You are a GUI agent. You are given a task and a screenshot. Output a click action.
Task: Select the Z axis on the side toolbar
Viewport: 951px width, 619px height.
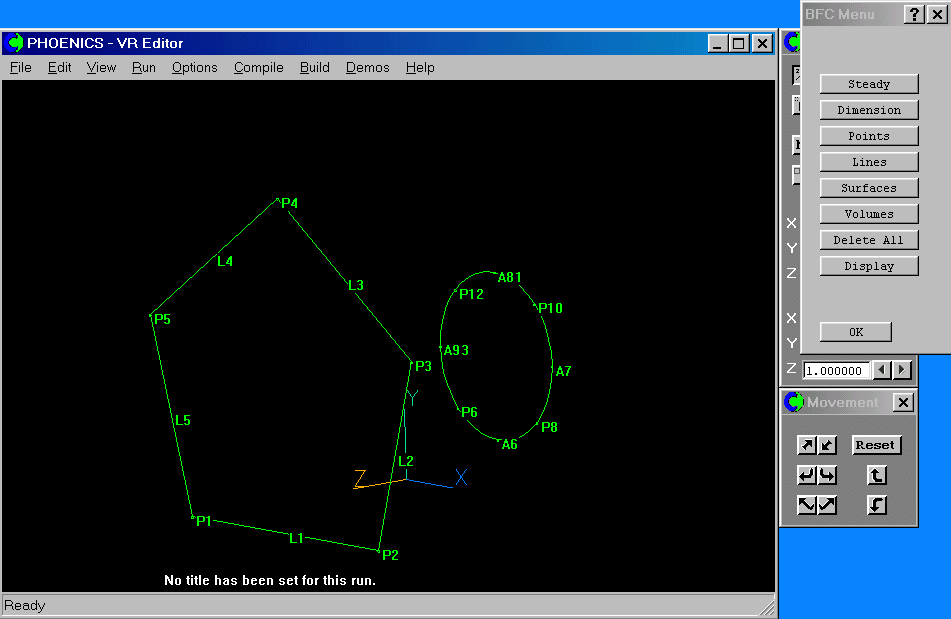point(791,273)
